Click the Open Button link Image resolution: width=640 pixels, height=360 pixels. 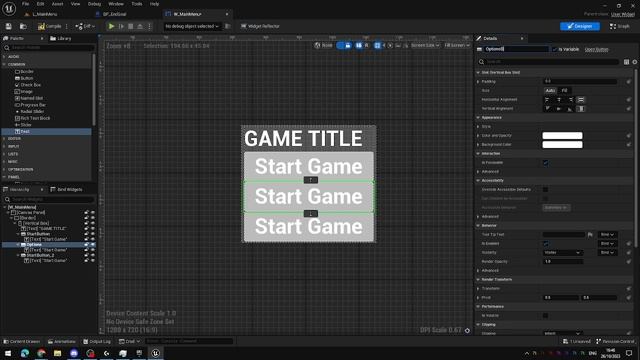click(x=596, y=49)
